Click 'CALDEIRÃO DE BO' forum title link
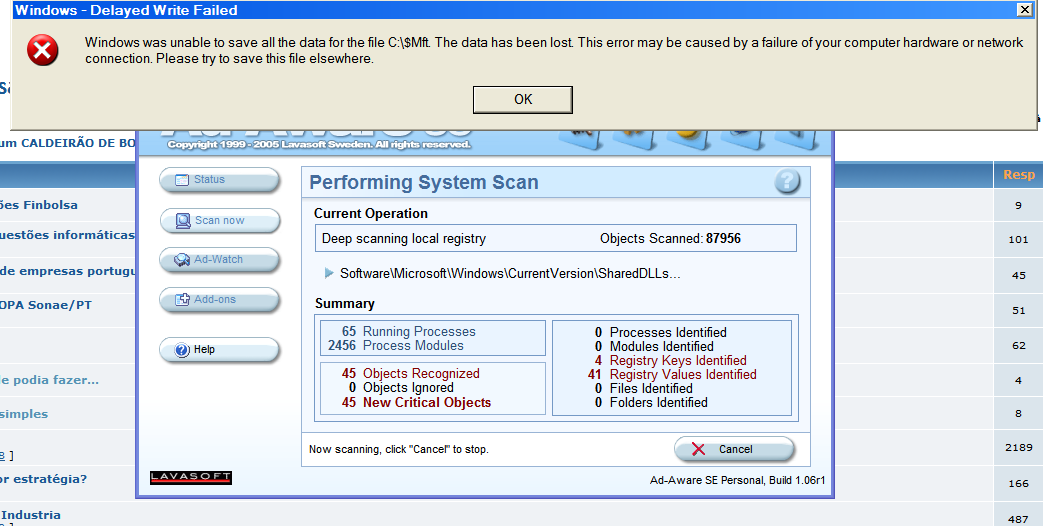1043x526 pixels. (78, 143)
